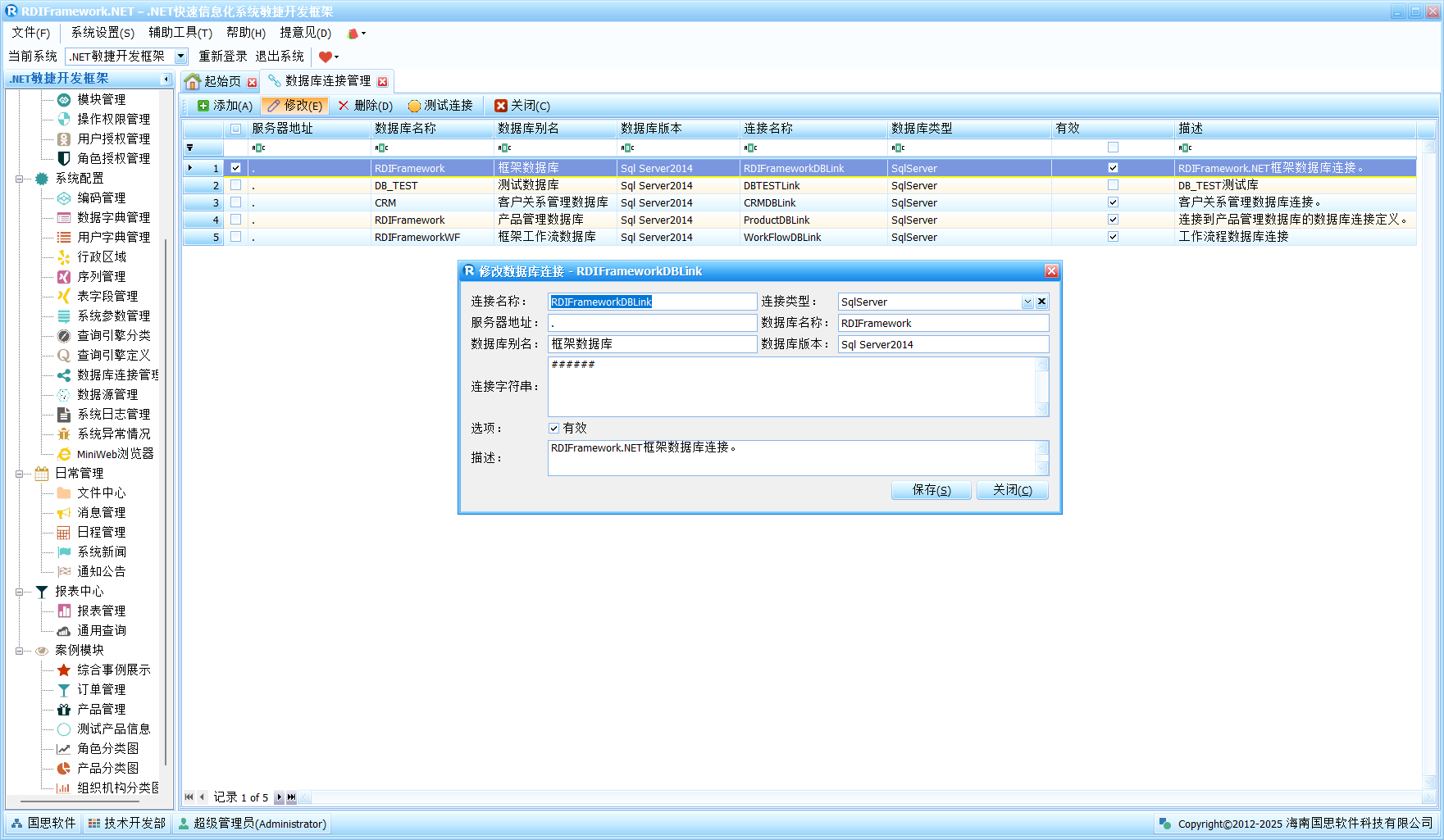This screenshot has width=1444, height=840.
Task: Open the 连接类型 SqlServer dropdown
Action: (x=1027, y=302)
